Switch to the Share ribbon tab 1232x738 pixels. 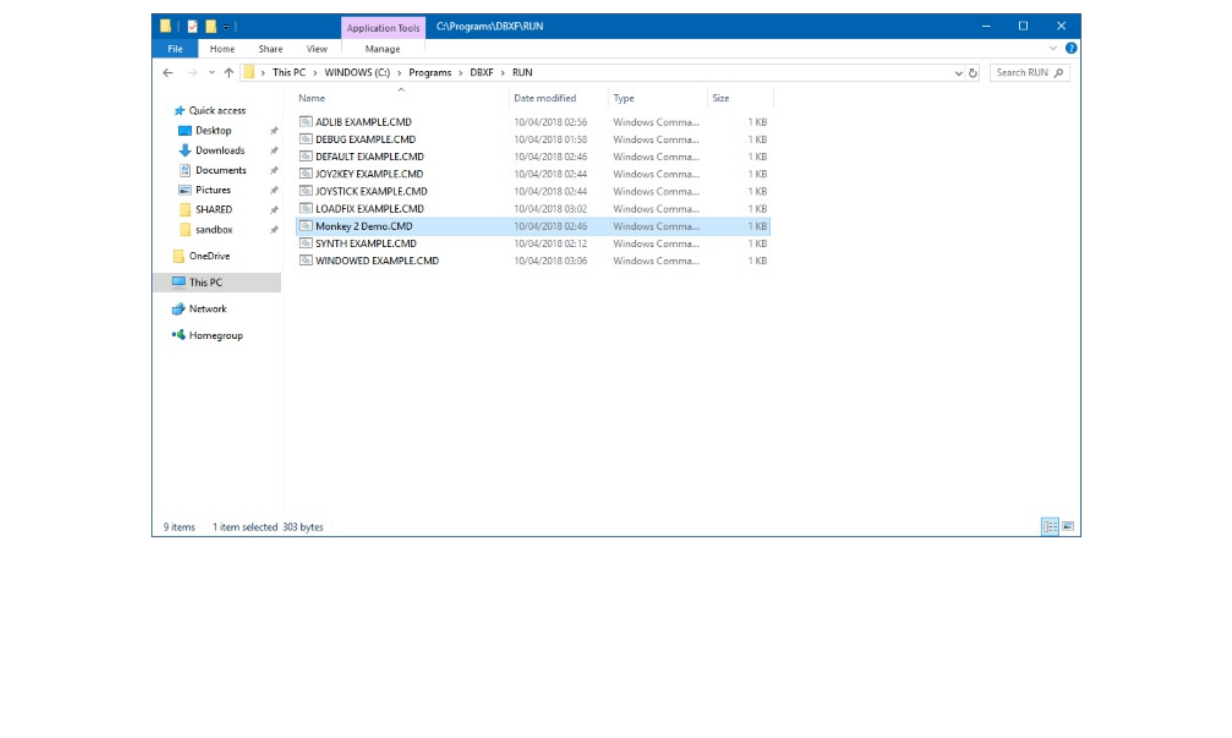click(270, 49)
